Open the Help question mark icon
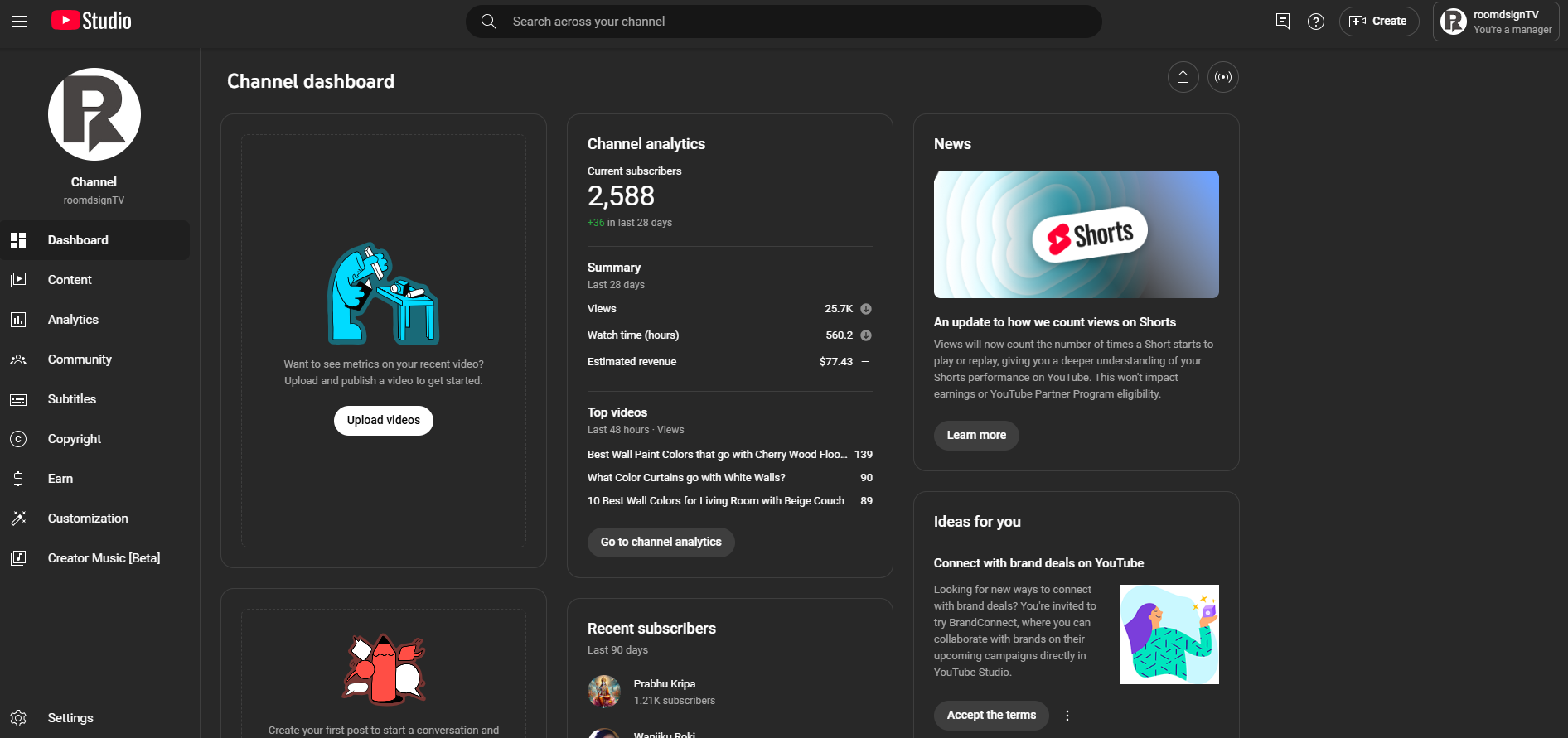Image resolution: width=1568 pixels, height=738 pixels. click(1316, 22)
